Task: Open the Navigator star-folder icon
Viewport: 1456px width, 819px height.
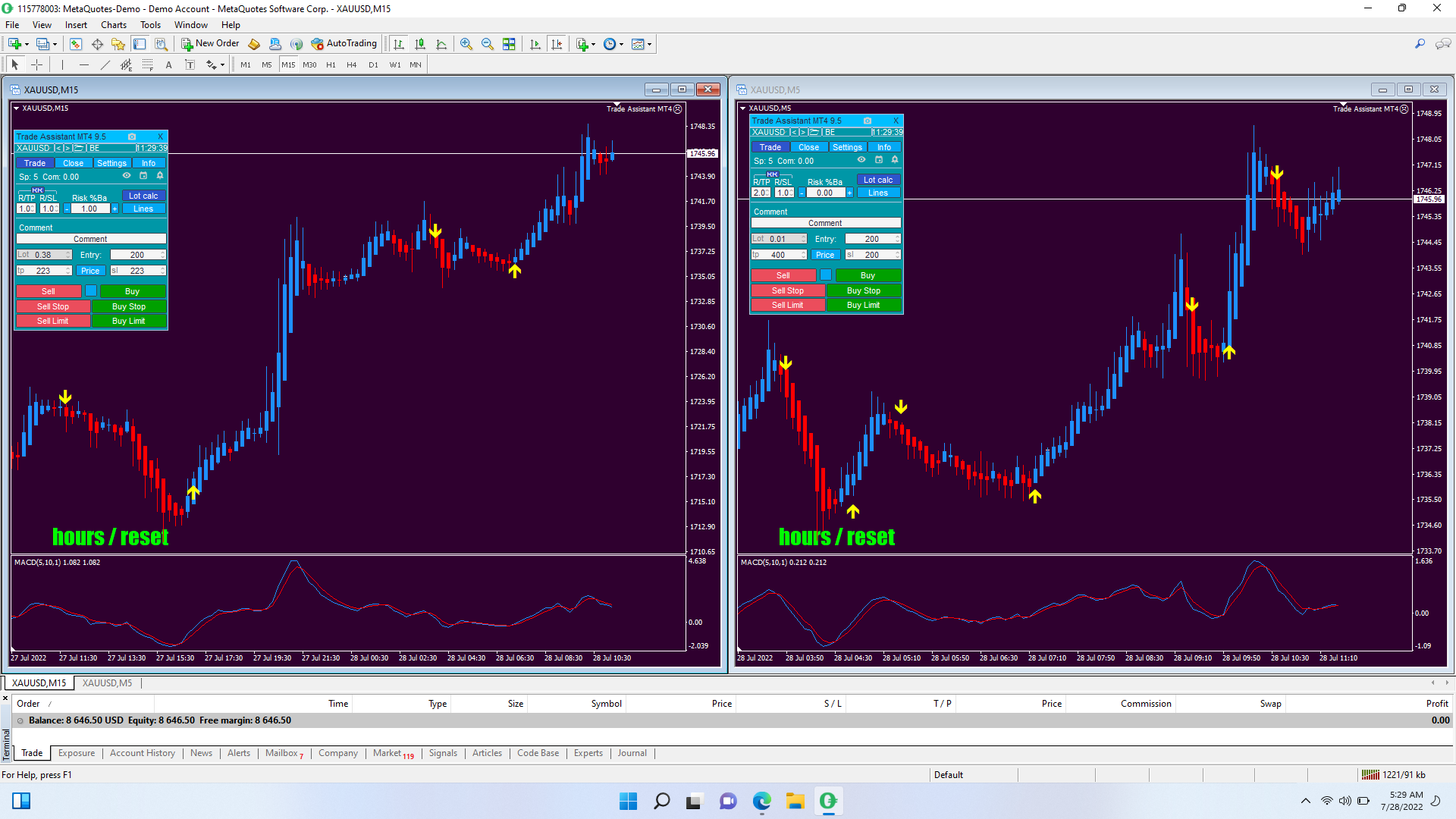Action: click(x=118, y=44)
